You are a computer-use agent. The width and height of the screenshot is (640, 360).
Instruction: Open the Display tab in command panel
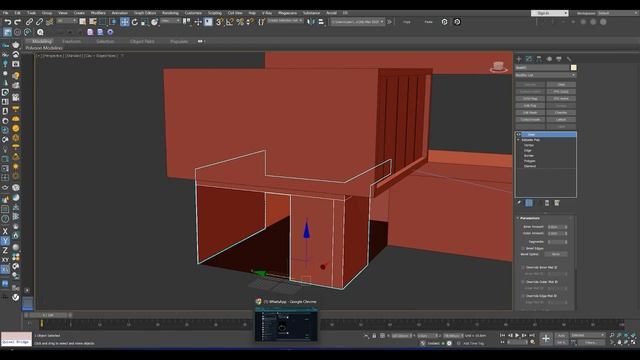(559, 59)
